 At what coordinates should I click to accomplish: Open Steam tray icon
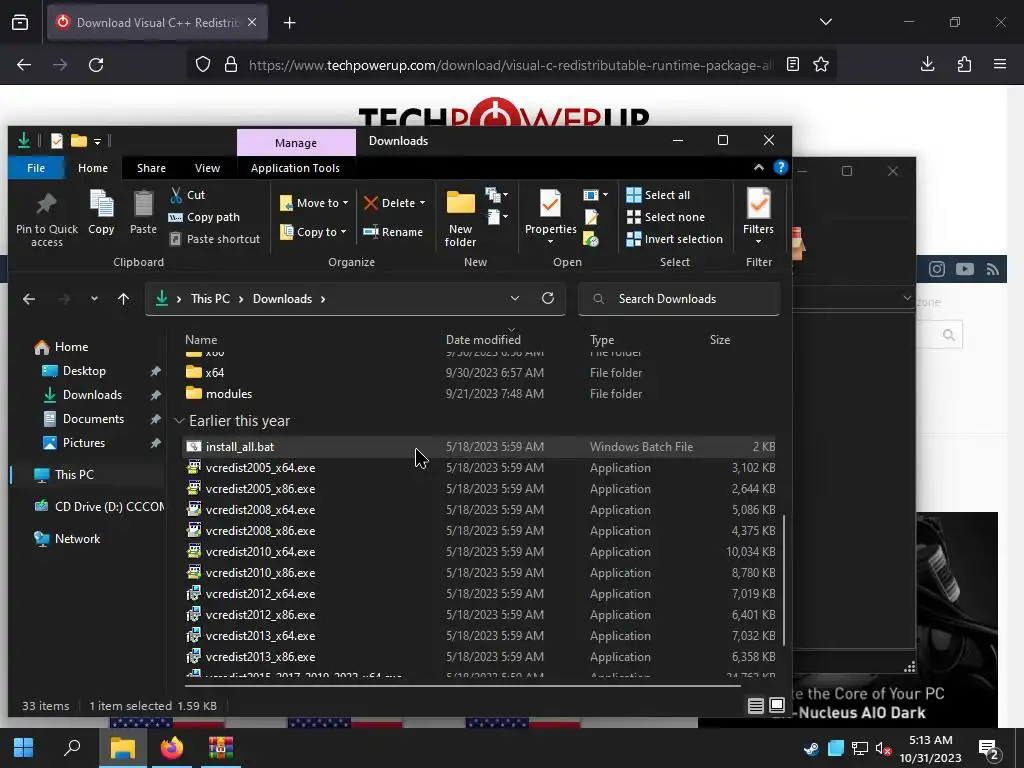[811, 748]
